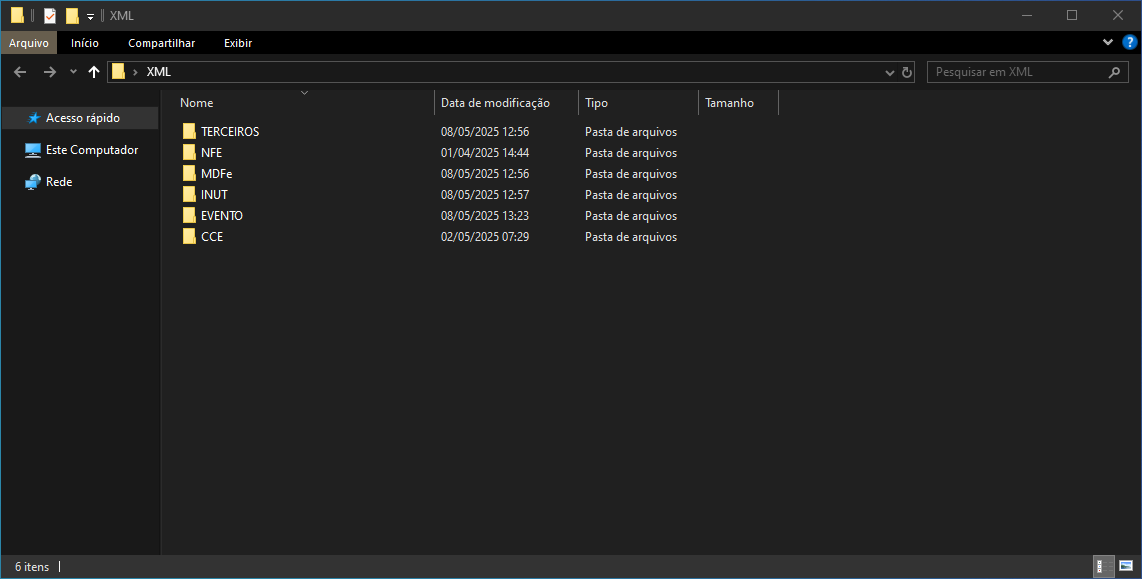The width and height of the screenshot is (1142, 579).
Task: Click the Pesquisar em XML search field
Action: 1015,72
